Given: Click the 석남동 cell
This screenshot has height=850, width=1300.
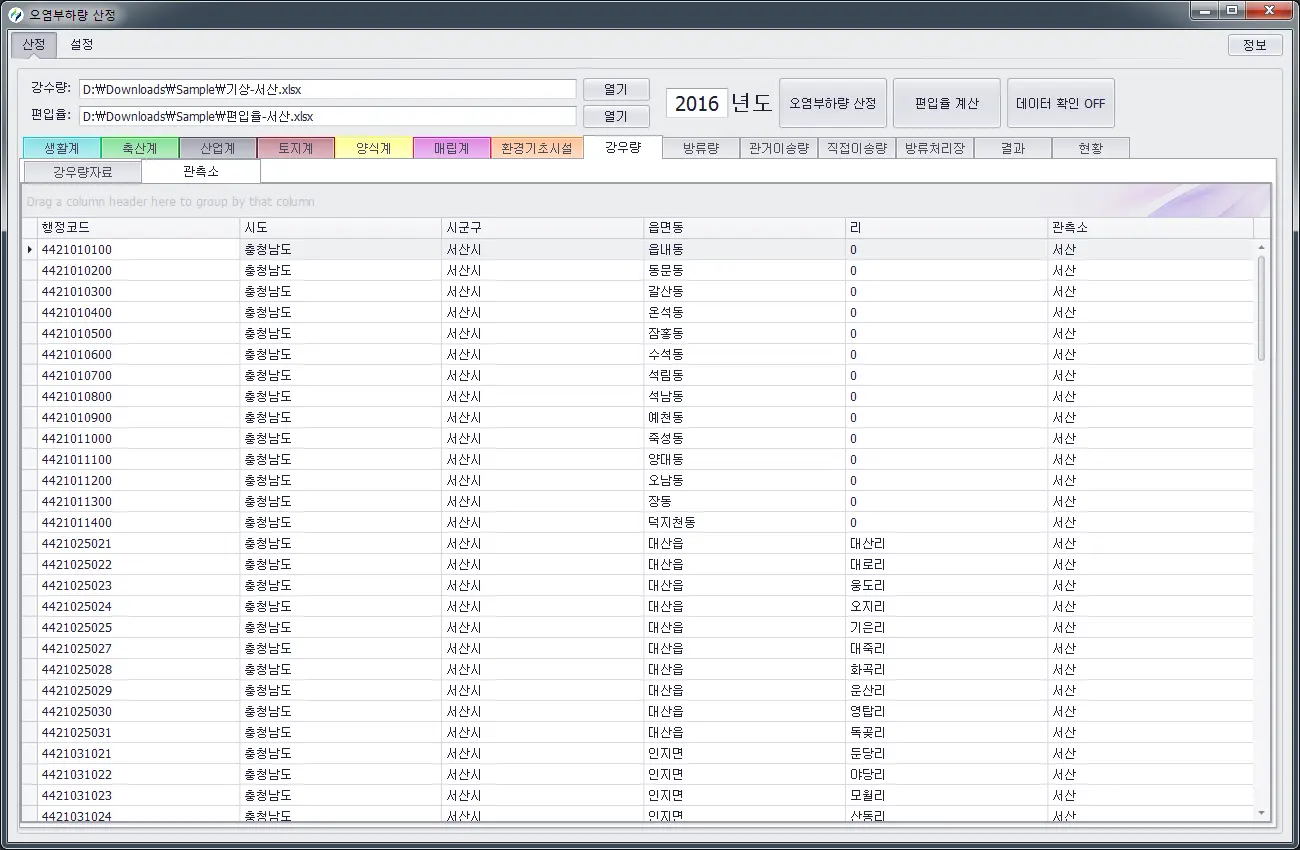Looking at the screenshot, I should (x=745, y=396).
